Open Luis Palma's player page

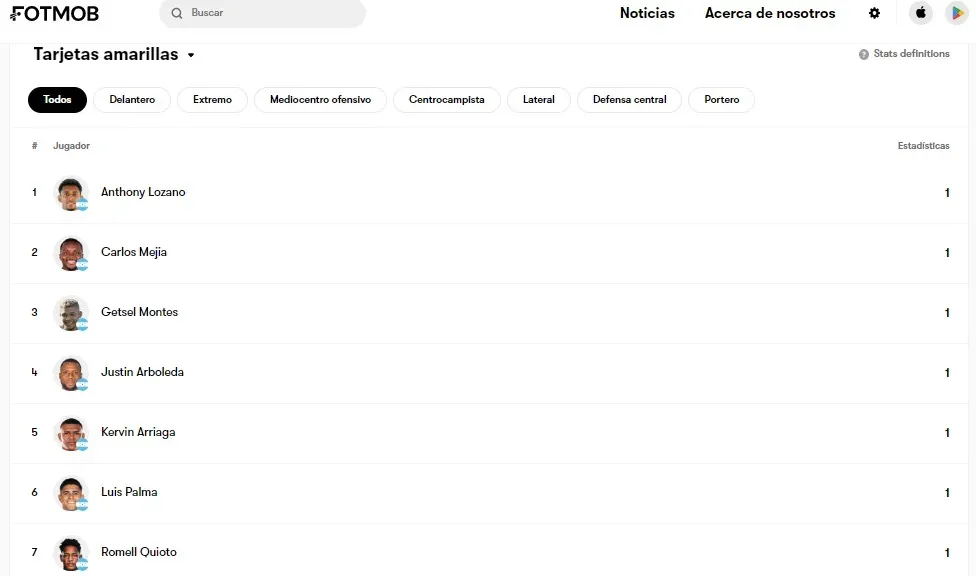point(129,492)
